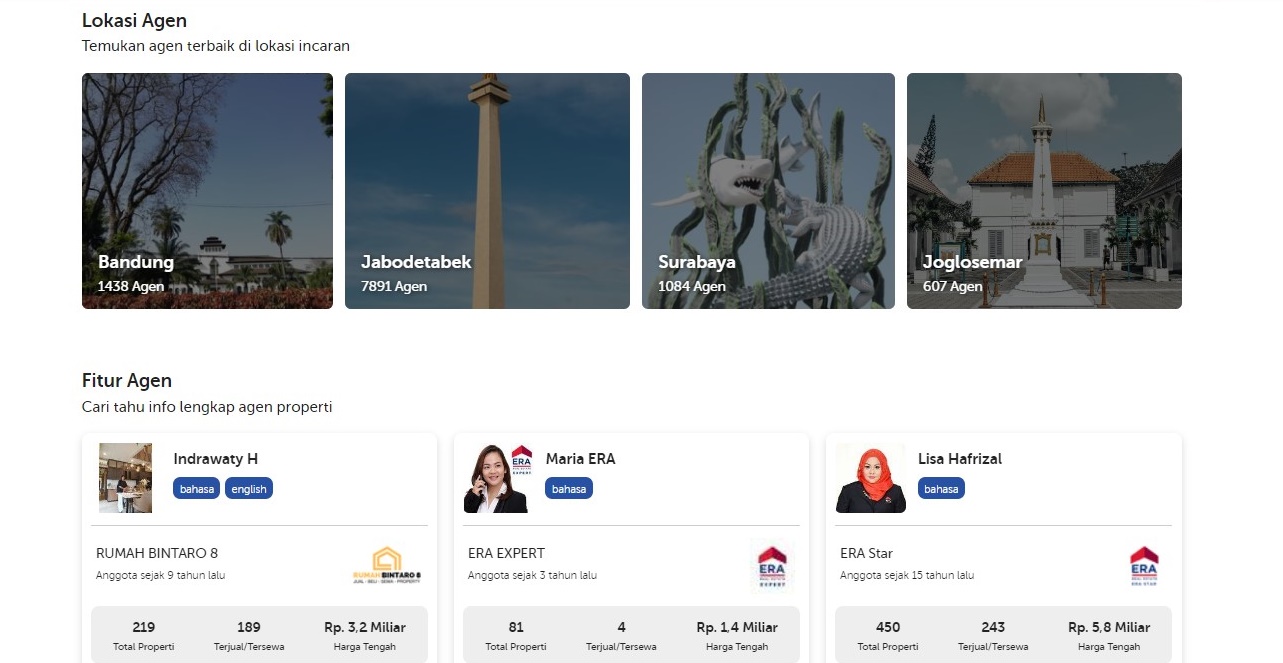
Task: Click the Rumah Bintaro 8 agency logo
Action: click(387, 565)
